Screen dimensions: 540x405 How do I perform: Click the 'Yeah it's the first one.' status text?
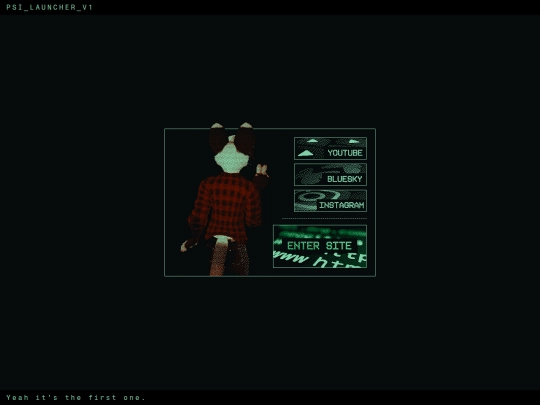coord(76,397)
